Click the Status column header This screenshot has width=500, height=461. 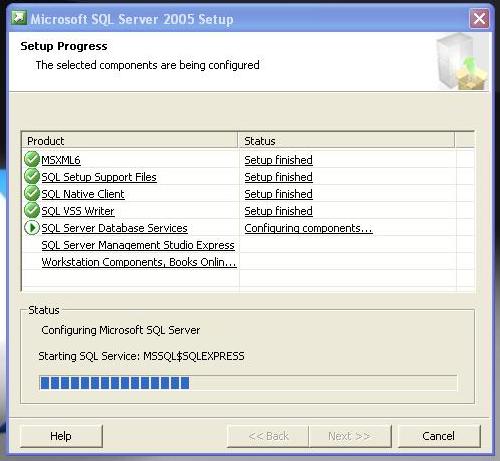(346, 141)
